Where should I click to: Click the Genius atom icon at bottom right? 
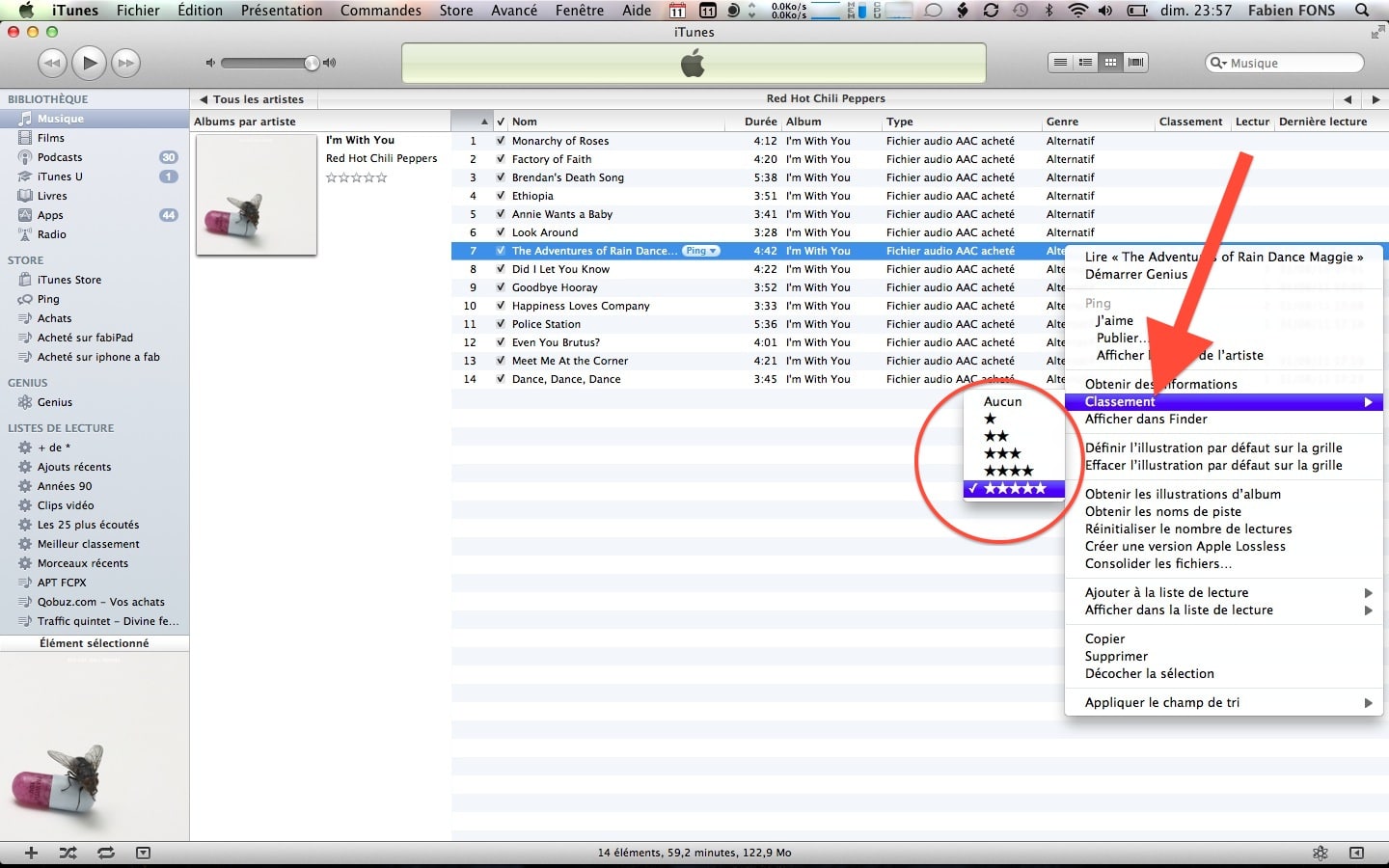1321,853
